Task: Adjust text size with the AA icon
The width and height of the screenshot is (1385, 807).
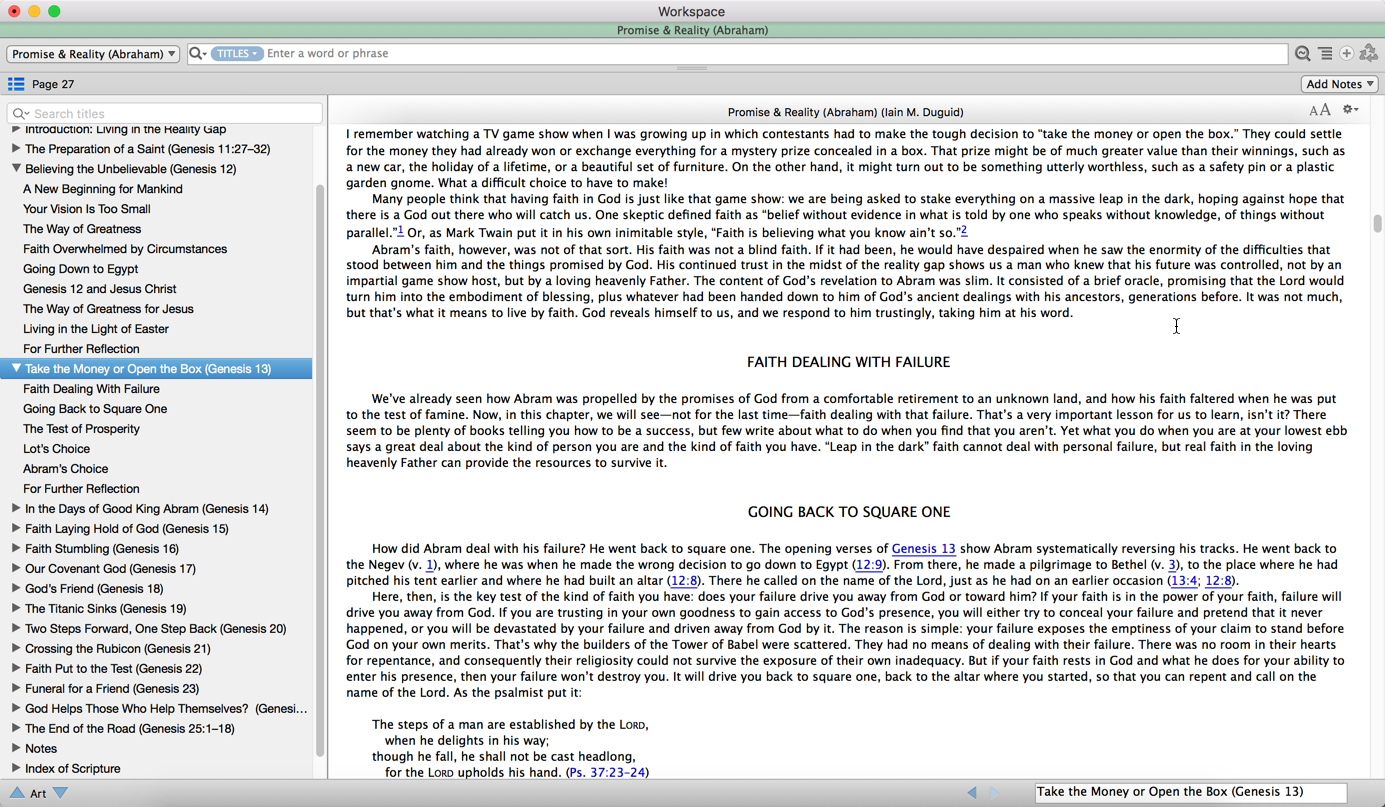Action: 1320,110
